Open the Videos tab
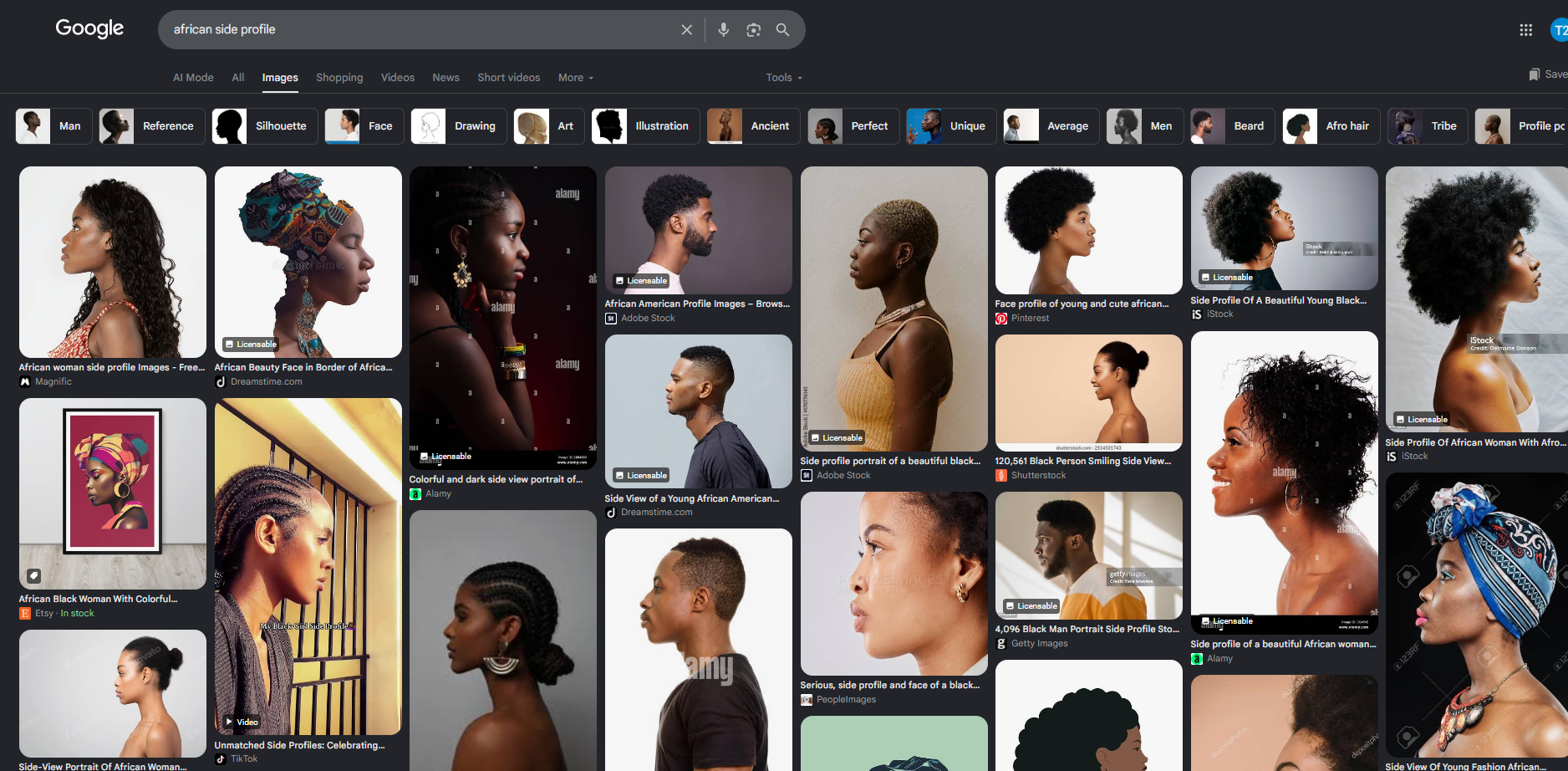The width and height of the screenshot is (1568, 771). tap(398, 78)
